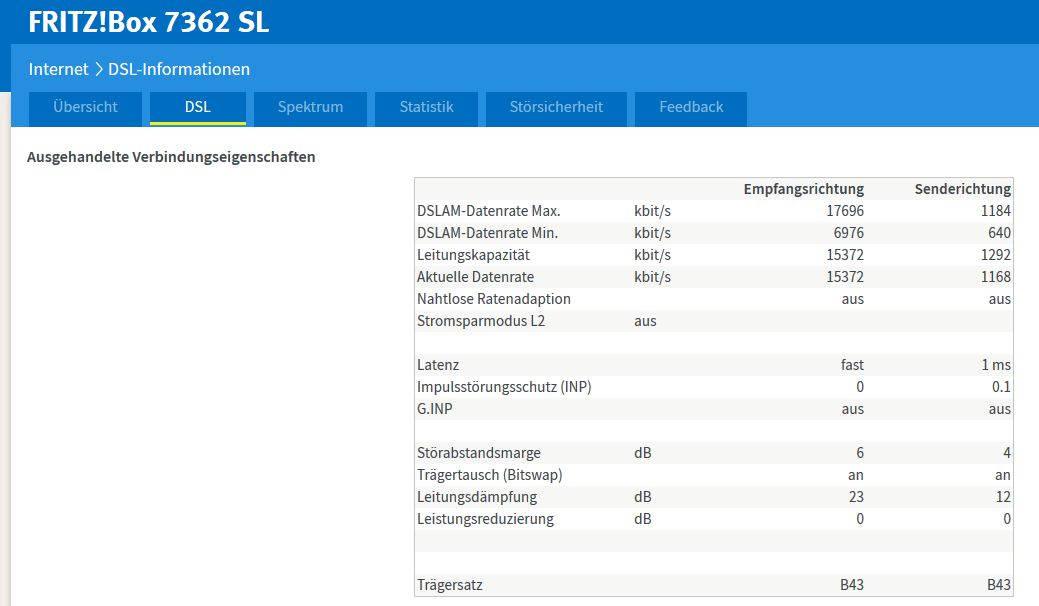
Task: Click the Leitungsdämpfung value 23
Action: tap(856, 497)
